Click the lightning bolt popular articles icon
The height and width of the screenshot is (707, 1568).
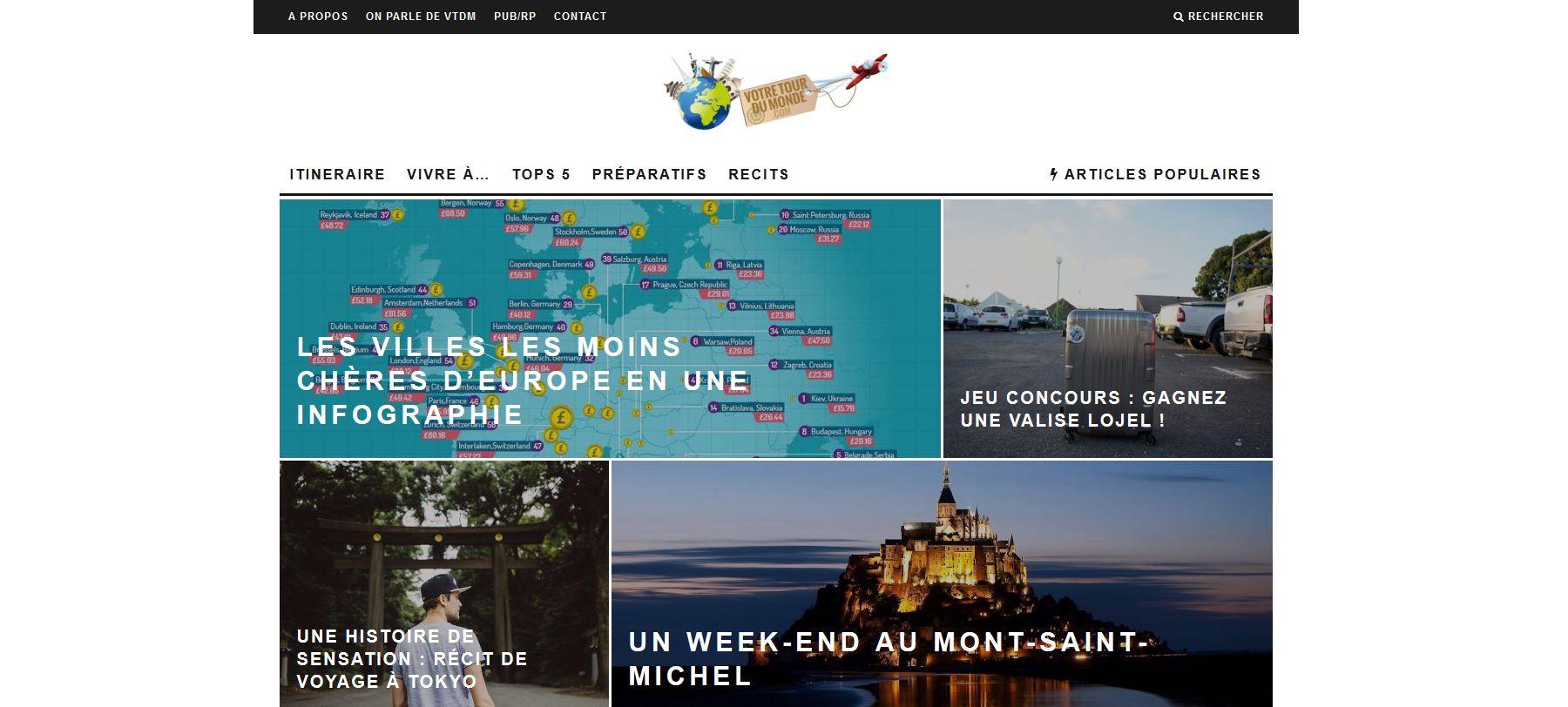coord(1054,174)
